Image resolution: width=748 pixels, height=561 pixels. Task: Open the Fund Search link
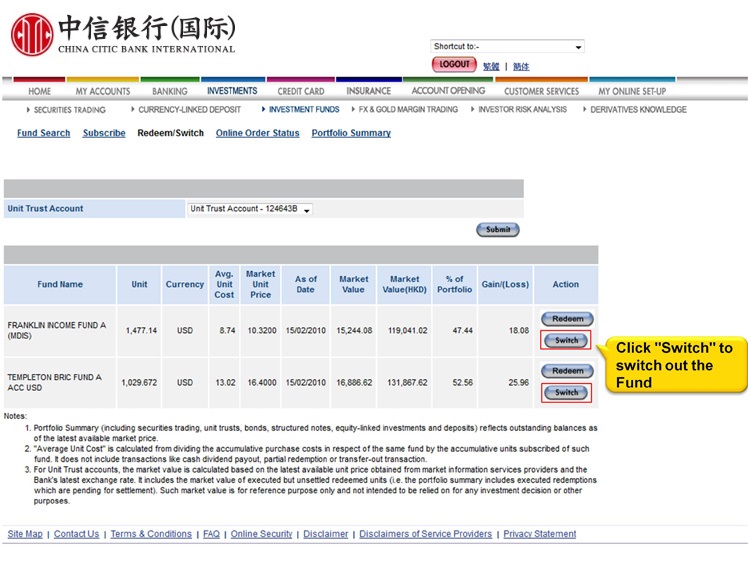pyautogui.click(x=43, y=133)
